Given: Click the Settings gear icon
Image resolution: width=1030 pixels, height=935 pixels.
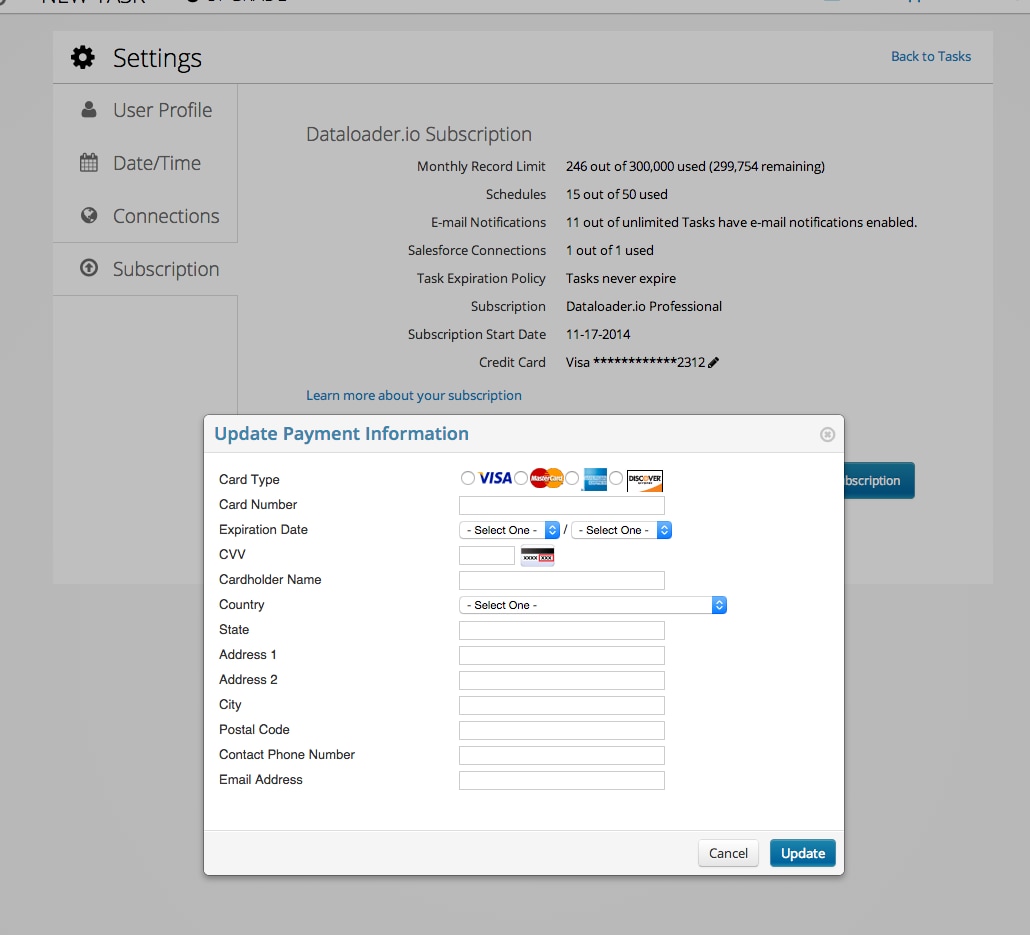Looking at the screenshot, I should [83, 58].
